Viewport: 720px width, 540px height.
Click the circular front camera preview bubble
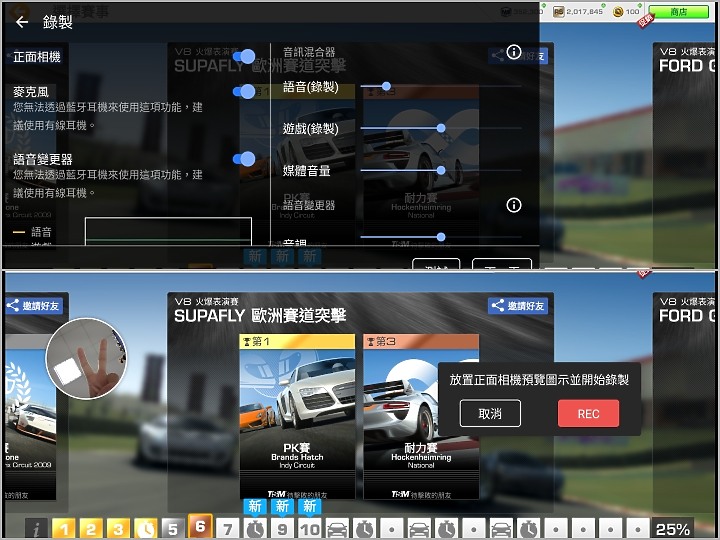point(86,358)
